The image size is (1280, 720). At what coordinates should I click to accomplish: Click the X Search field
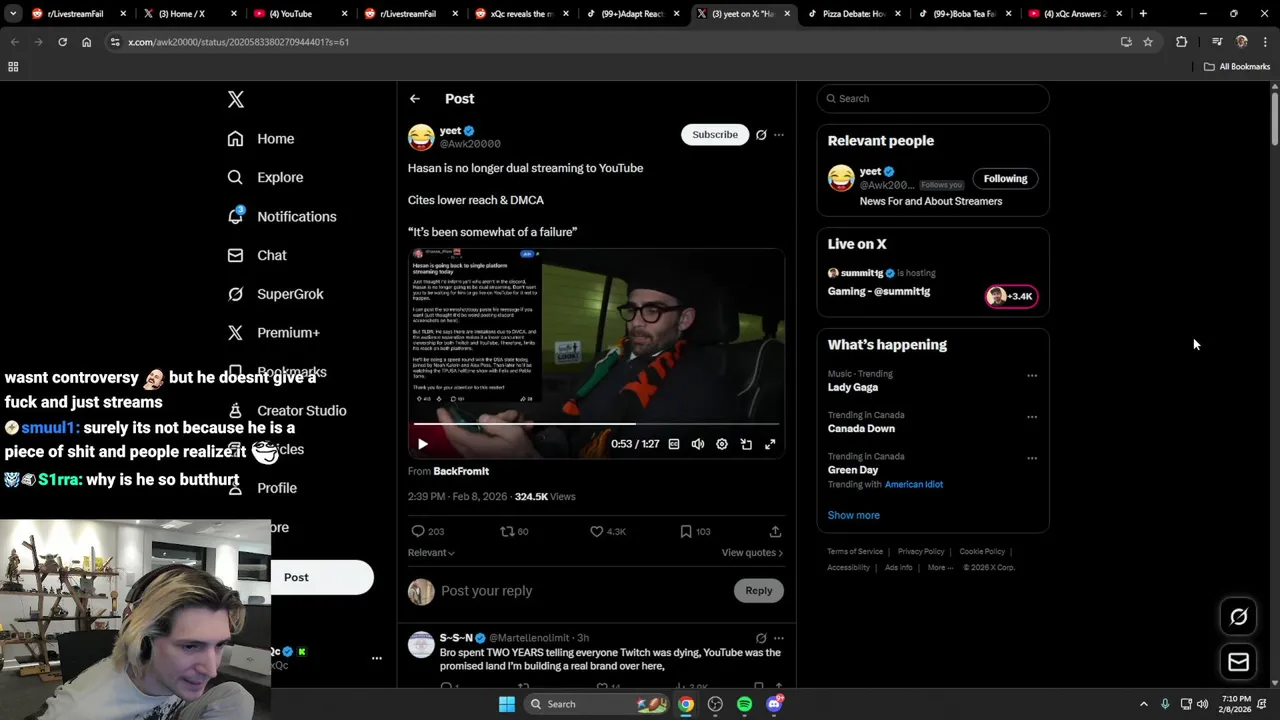(933, 99)
